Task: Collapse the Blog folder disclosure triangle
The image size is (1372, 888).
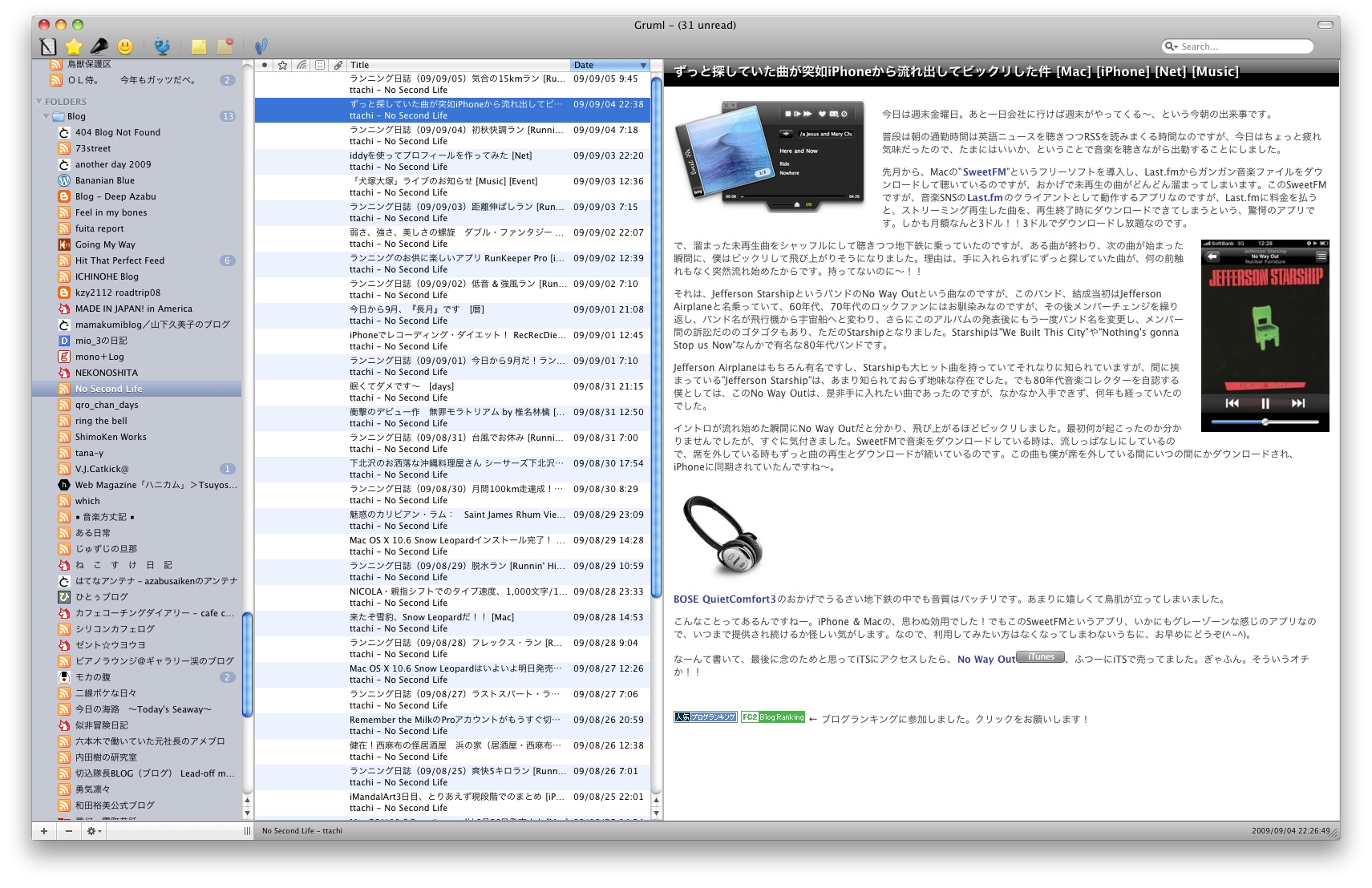Action: (46, 116)
